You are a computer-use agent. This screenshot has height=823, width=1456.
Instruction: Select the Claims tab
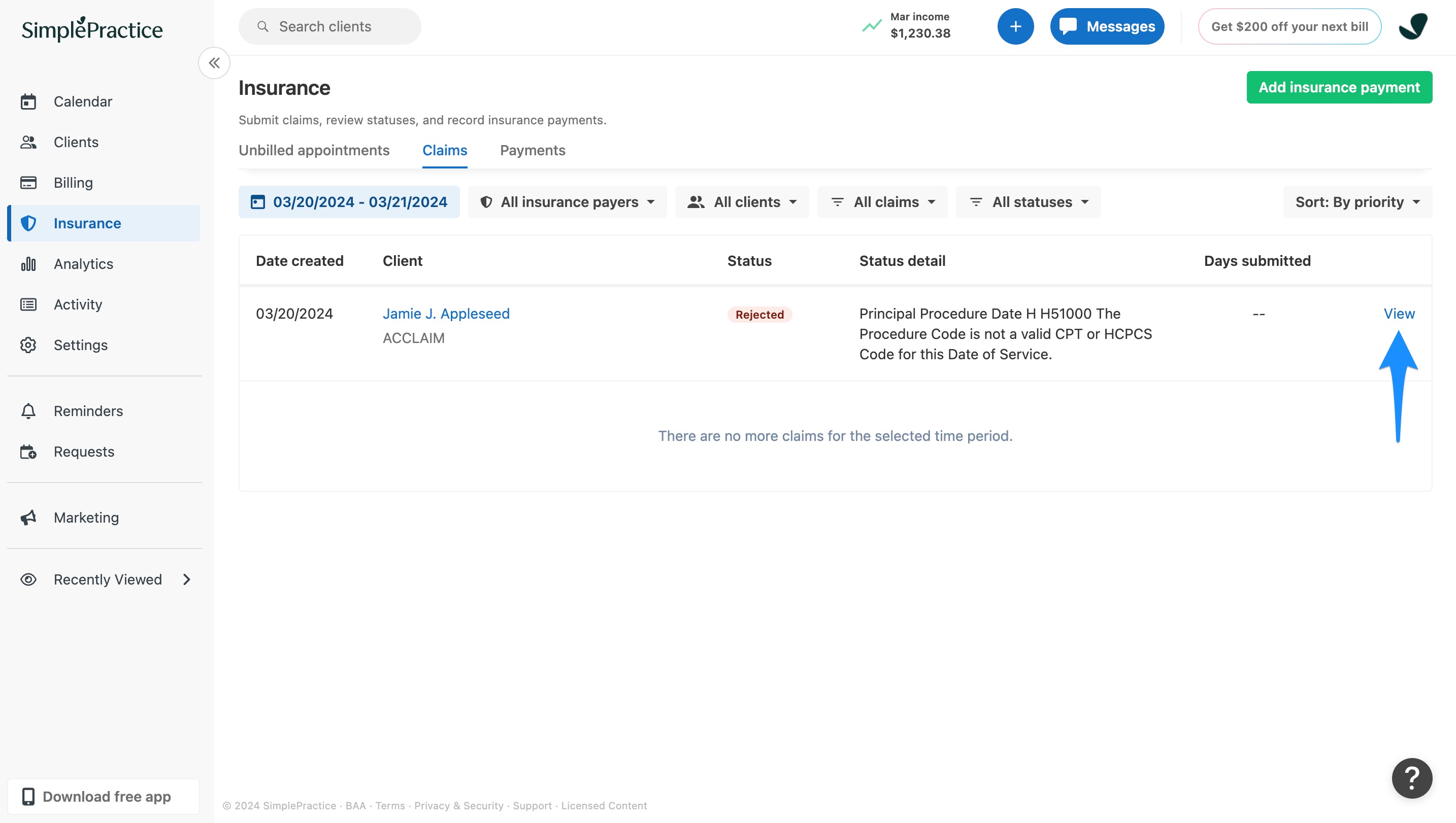pos(444,150)
